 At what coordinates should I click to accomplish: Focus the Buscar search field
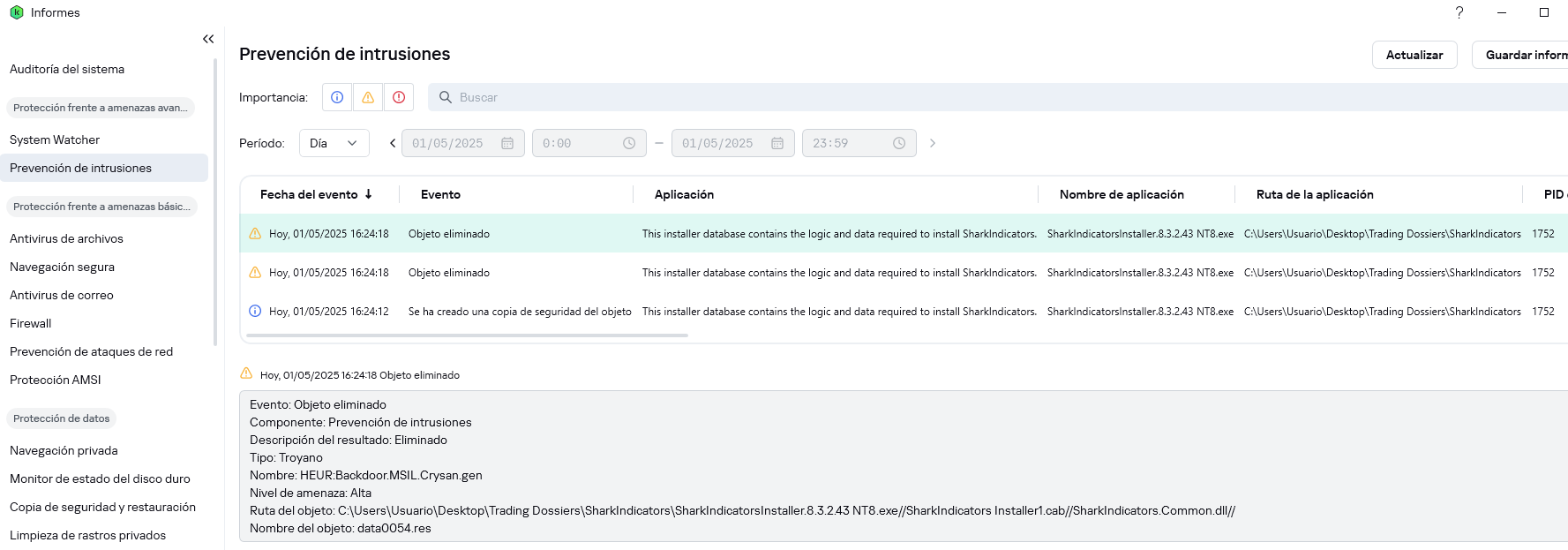[x=998, y=97]
